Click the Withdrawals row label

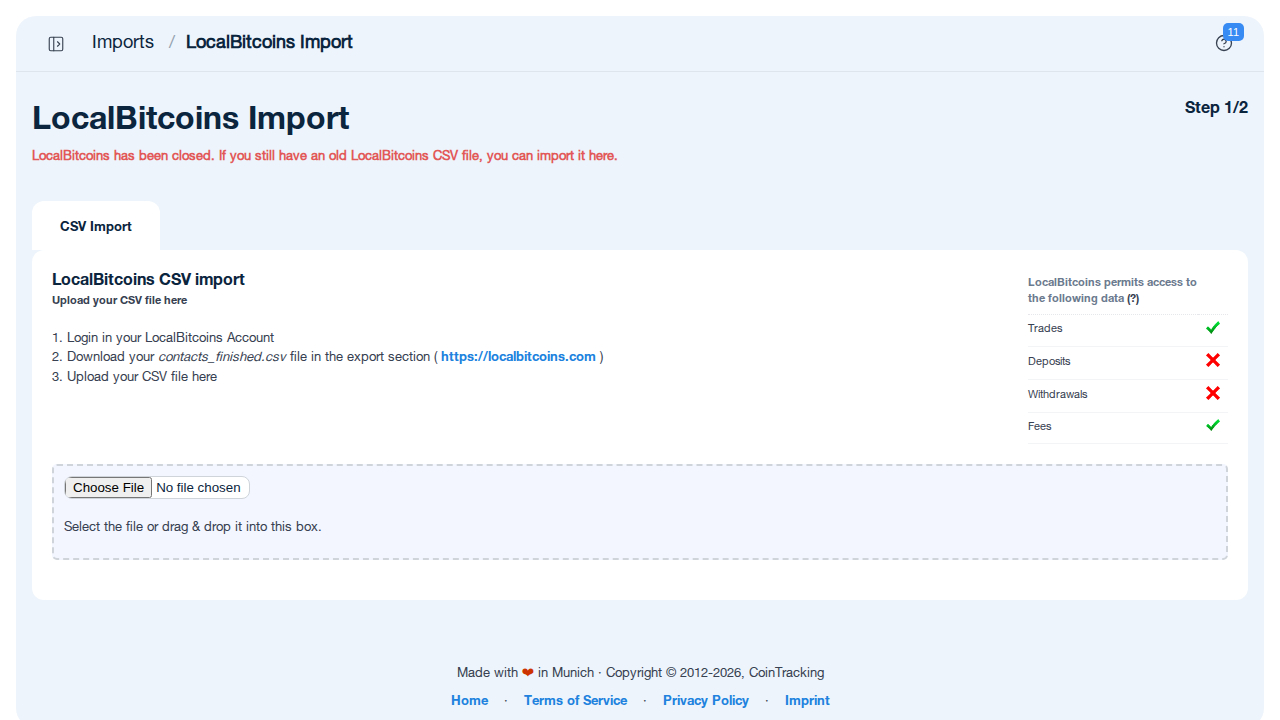pyautogui.click(x=1058, y=394)
